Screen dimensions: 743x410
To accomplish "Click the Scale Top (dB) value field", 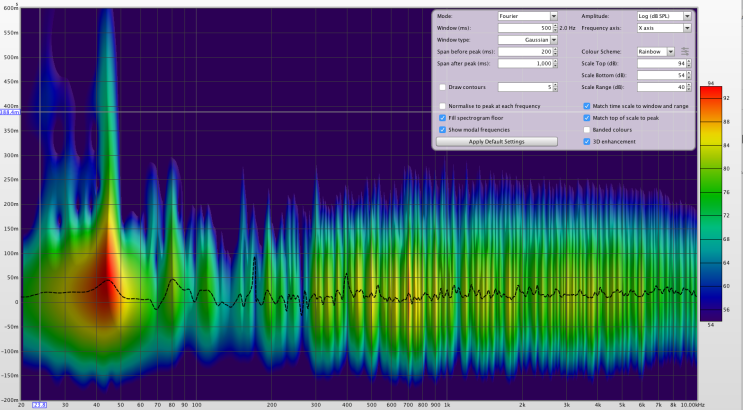I will 660,63.
